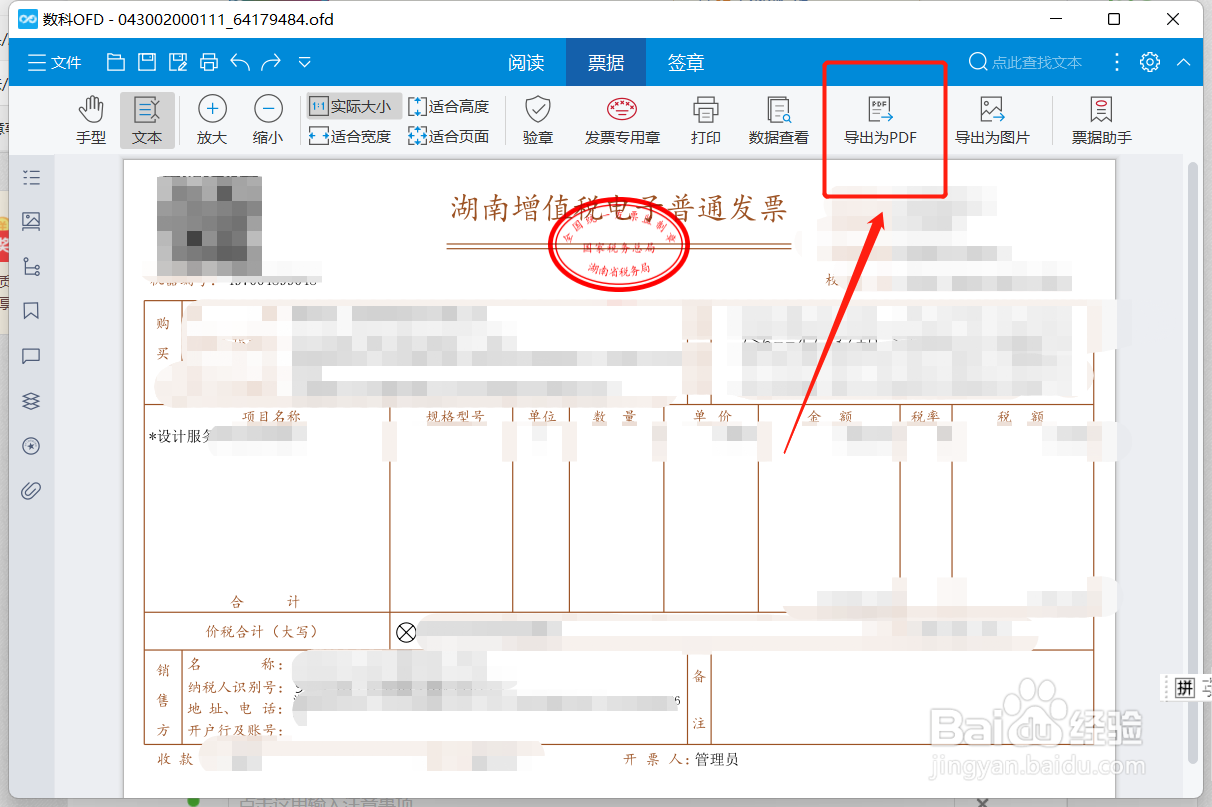
Task: Open the three-dot more options menu
Action: coord(1116,61)
